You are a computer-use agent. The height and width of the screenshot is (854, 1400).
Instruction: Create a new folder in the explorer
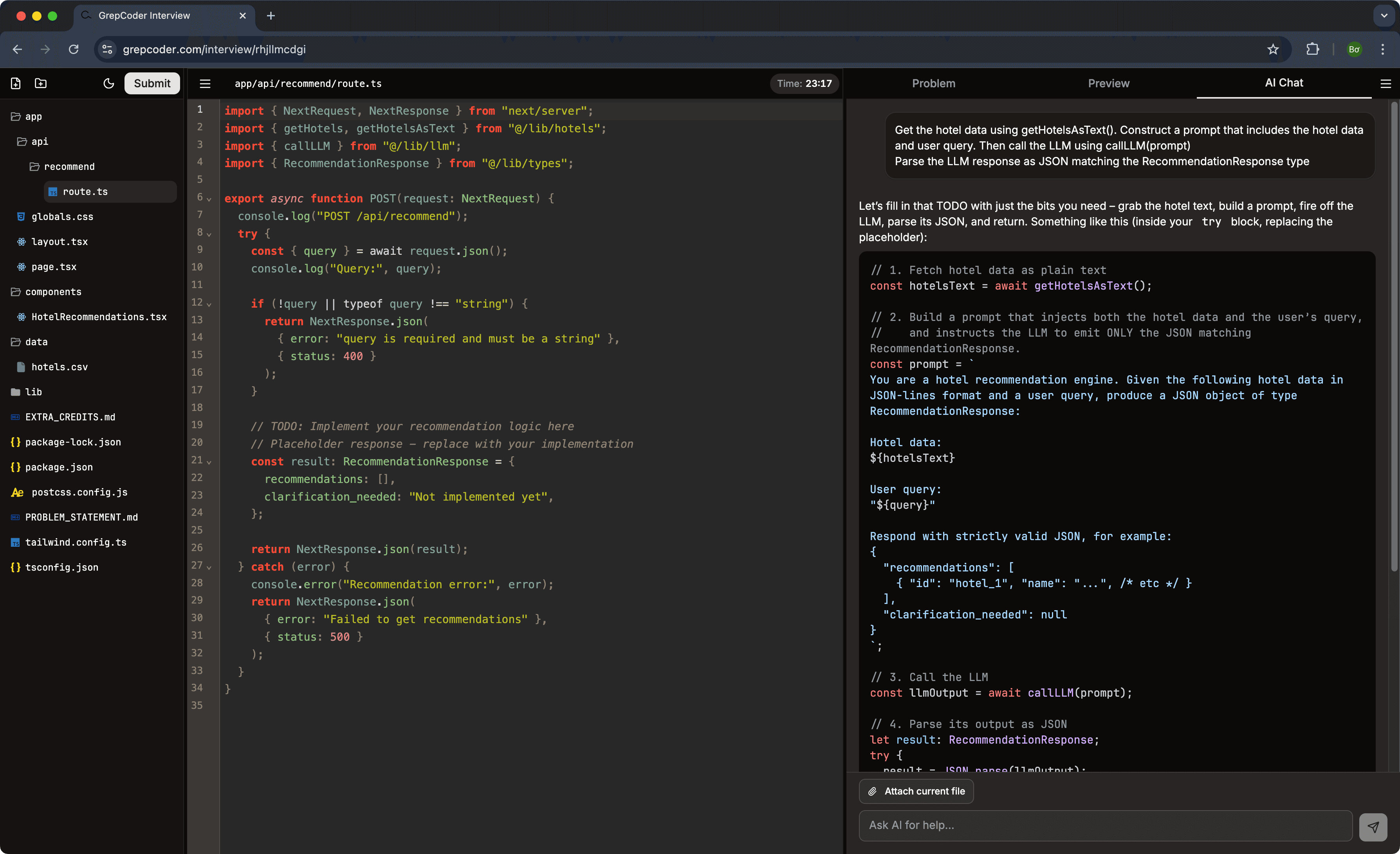(x=40, y=83)
